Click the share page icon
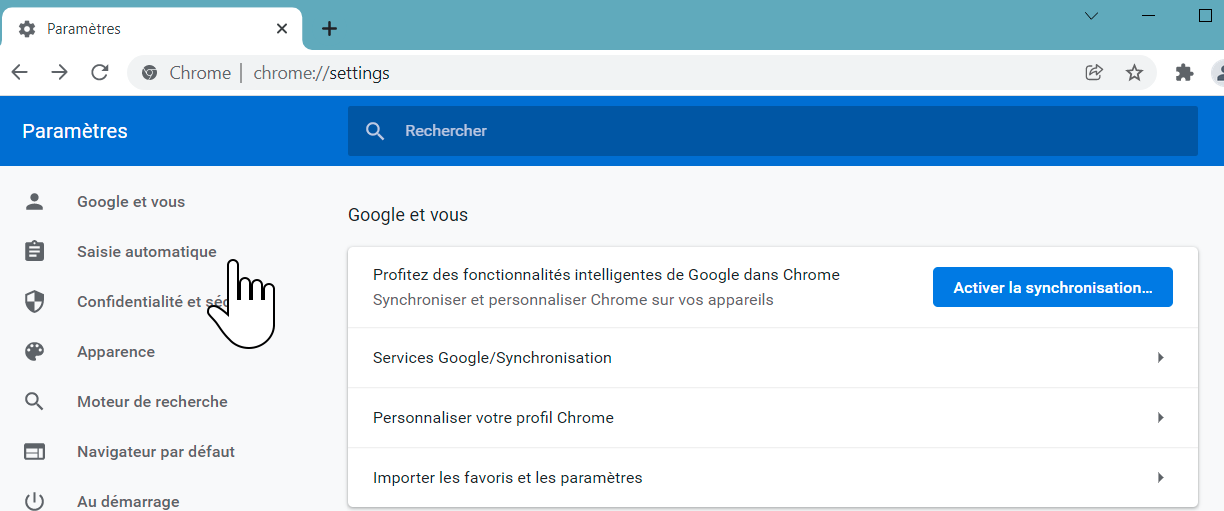 1094,72
